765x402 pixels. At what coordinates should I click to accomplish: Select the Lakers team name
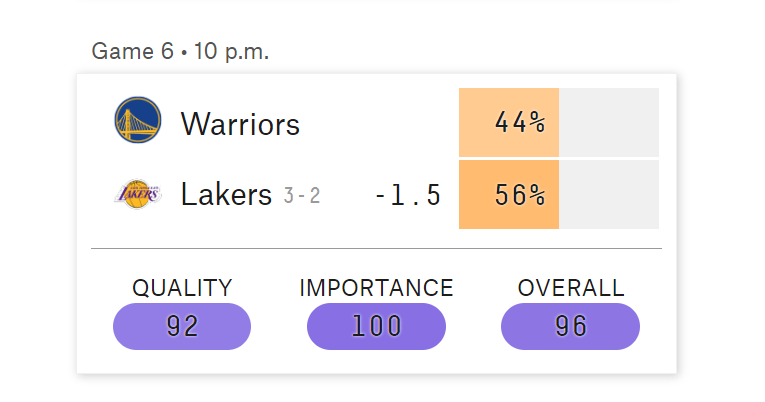[x=226, y=194]
